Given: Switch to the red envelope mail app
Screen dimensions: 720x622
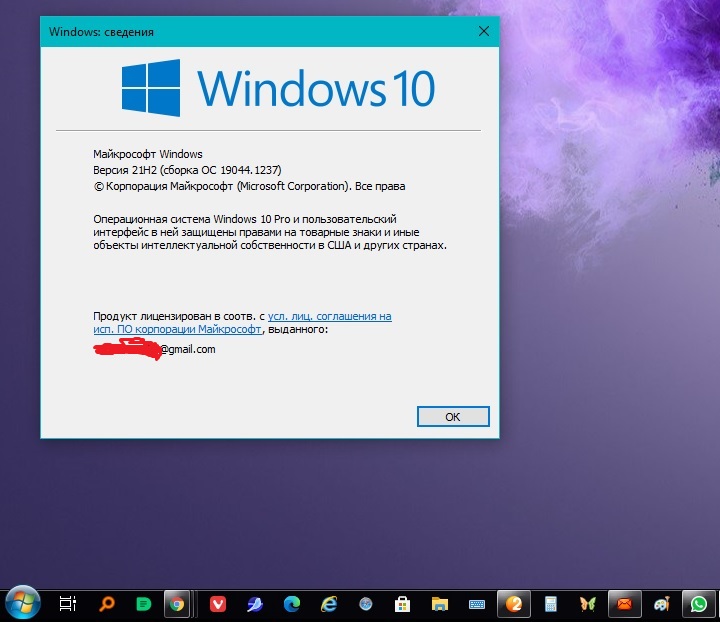Looking at the screenshot, I should click(624, 604).
